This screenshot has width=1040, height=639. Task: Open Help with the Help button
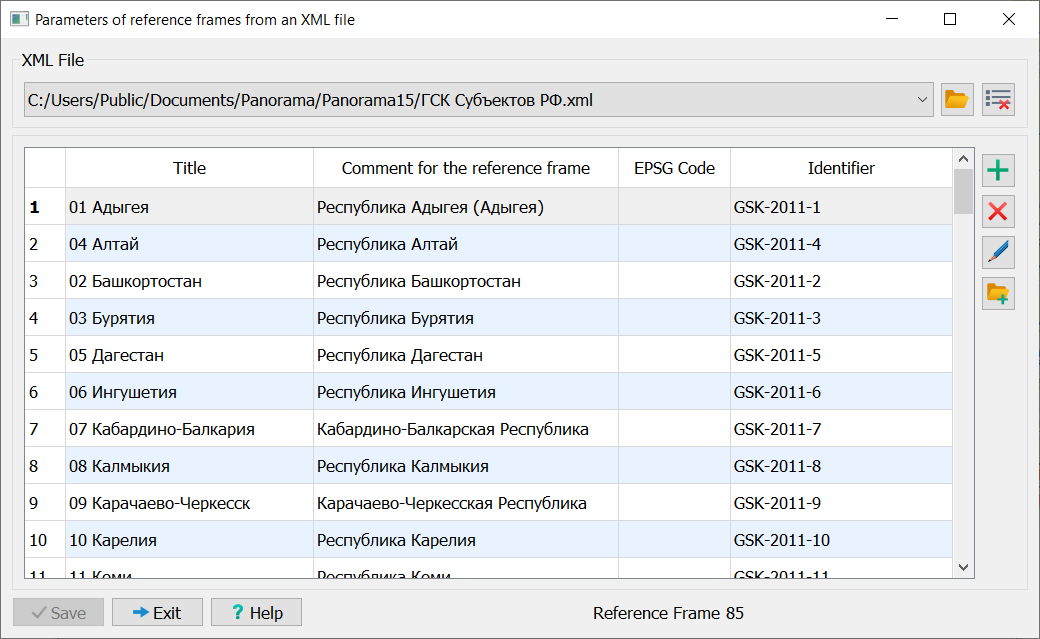(256, 613)
